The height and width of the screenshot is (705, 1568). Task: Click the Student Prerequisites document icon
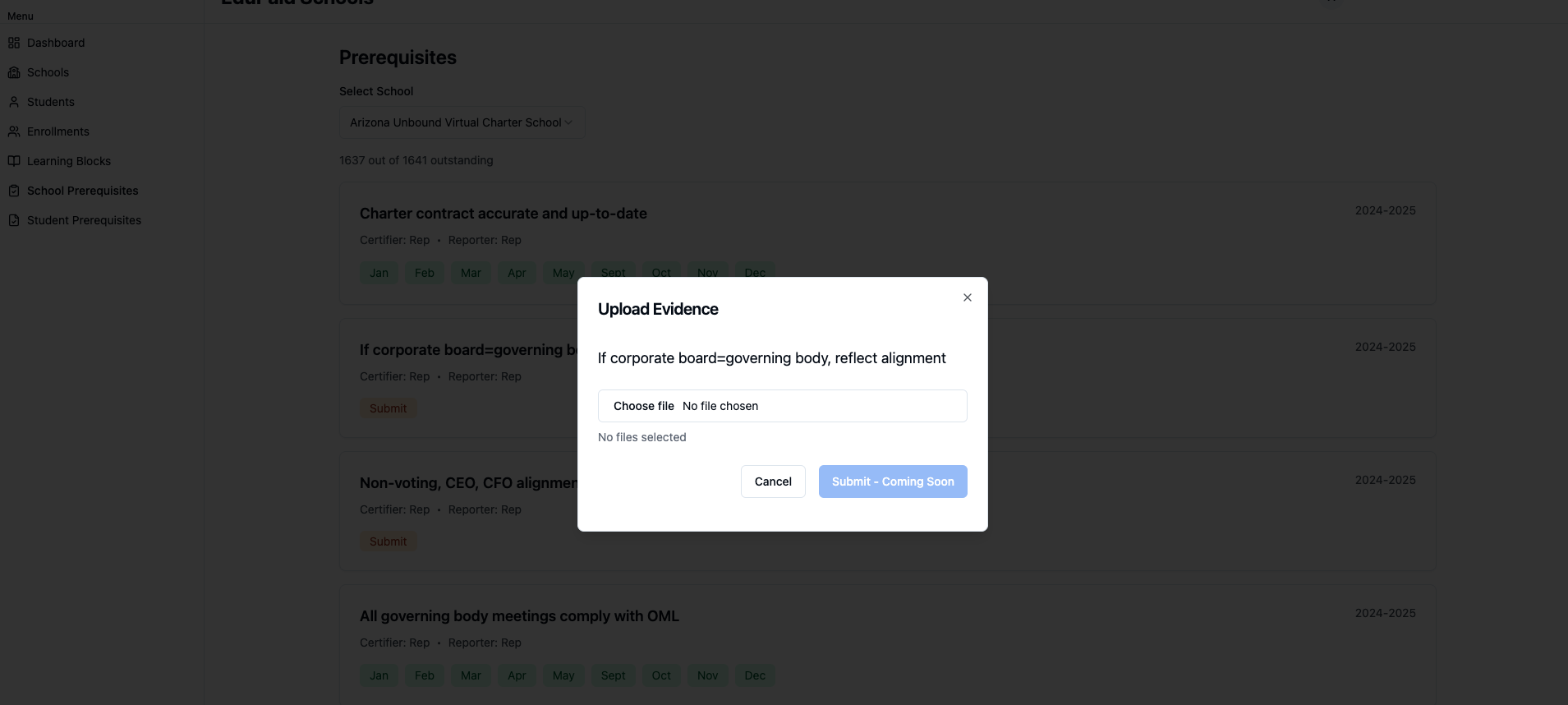[14, 220]
